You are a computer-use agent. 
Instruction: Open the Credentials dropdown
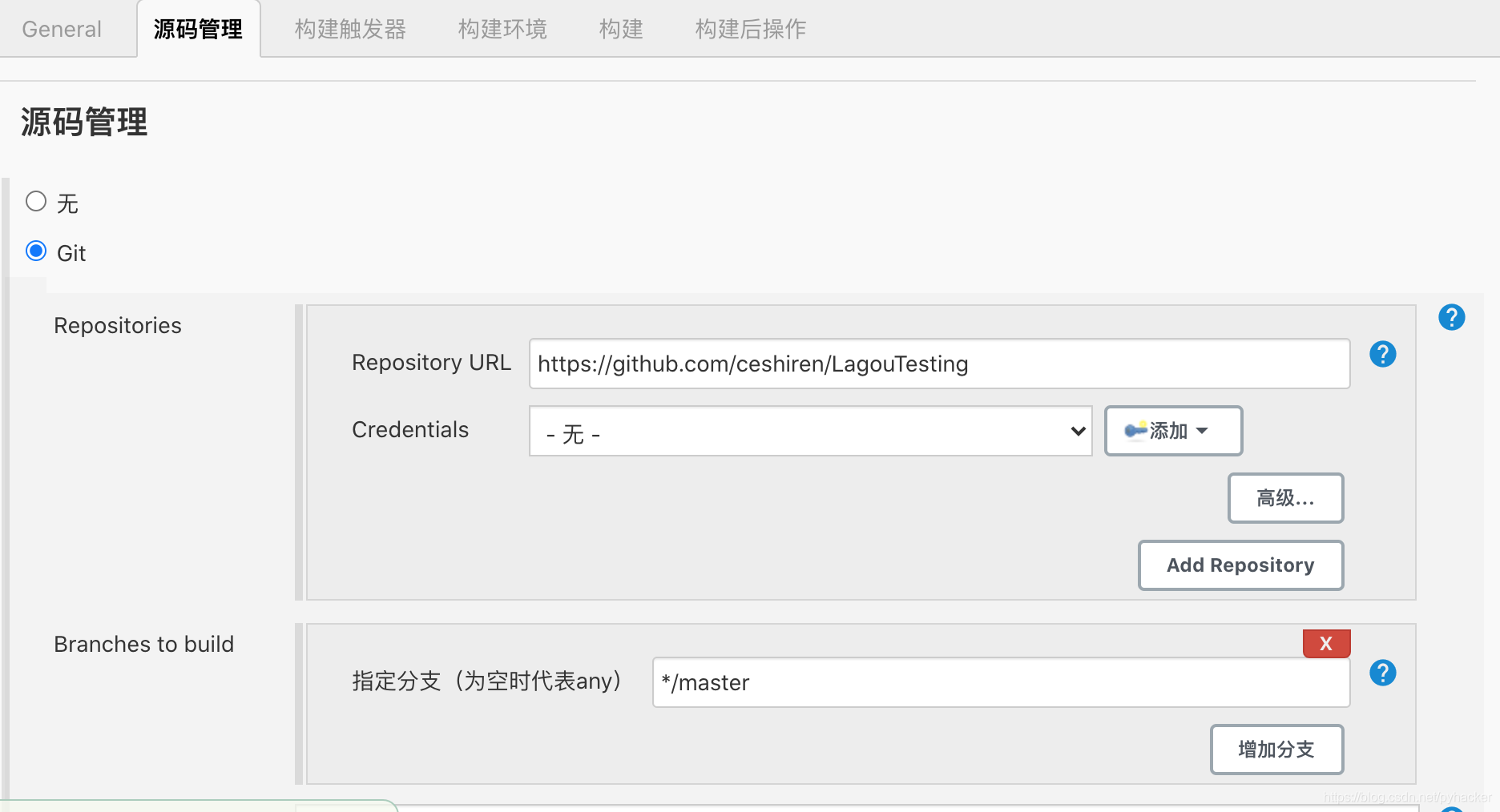pos(810,432)
